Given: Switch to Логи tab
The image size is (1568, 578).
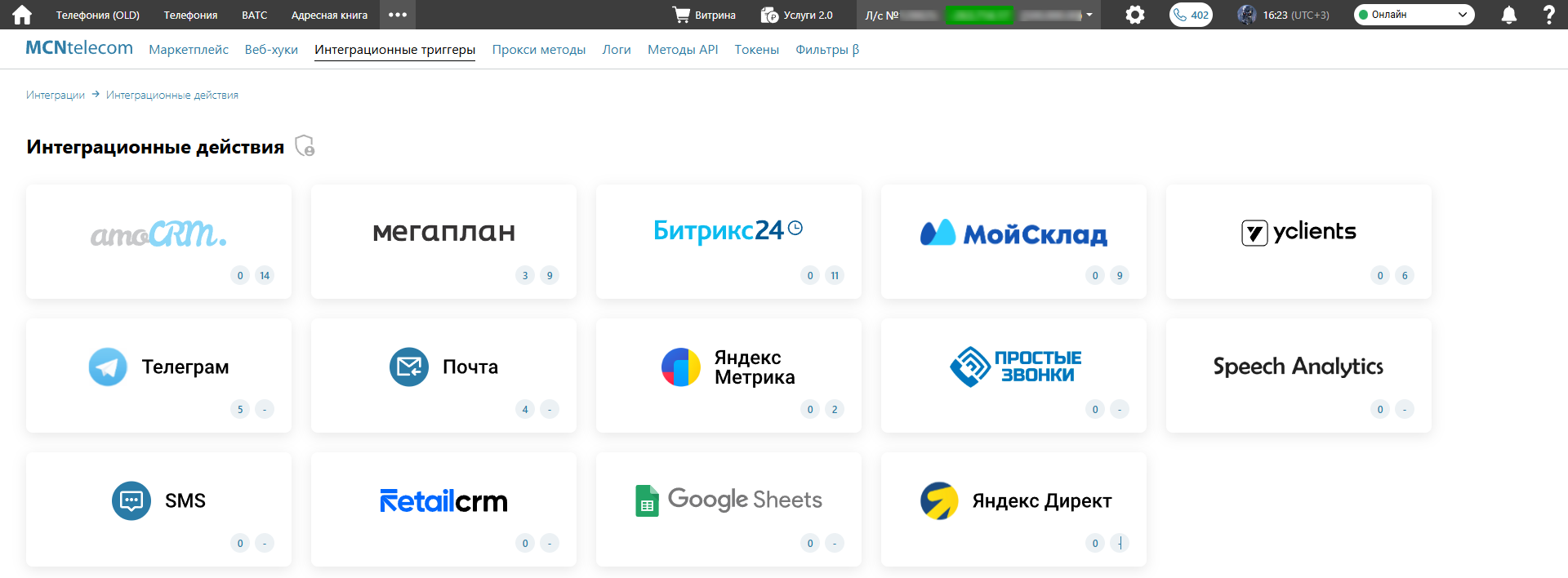Looking at the screenshot, I should 617,50.
